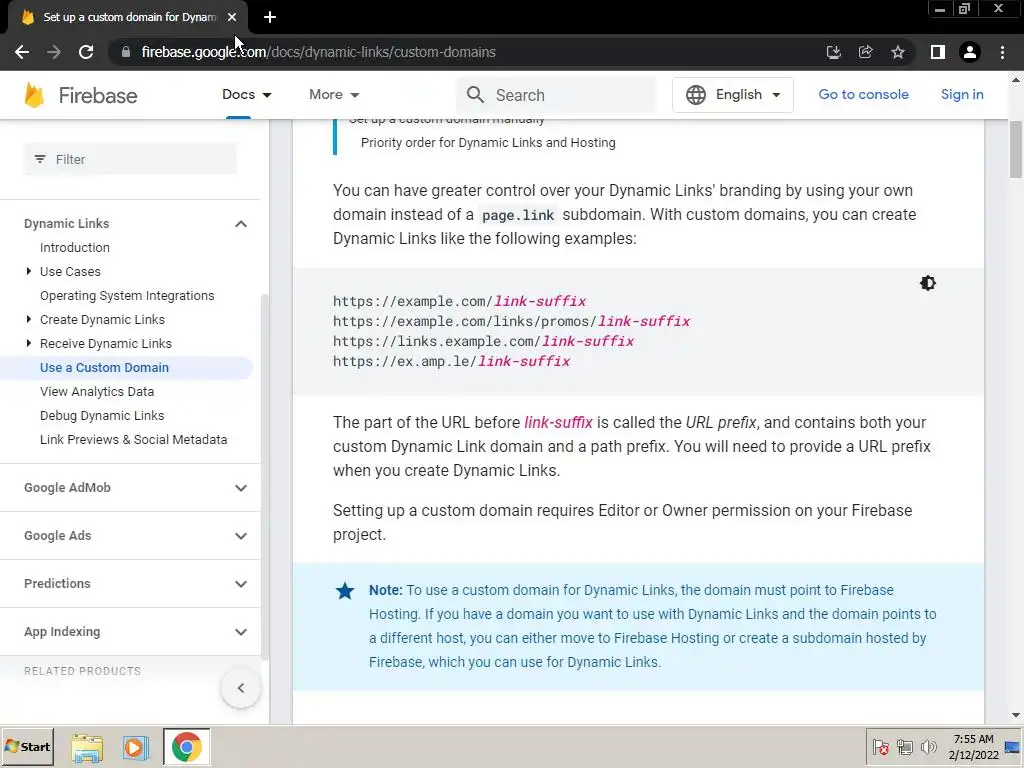This screenshot has height=768, width=1024.
Task: Open Introduction in the sidebar
Action: [74, 248]
